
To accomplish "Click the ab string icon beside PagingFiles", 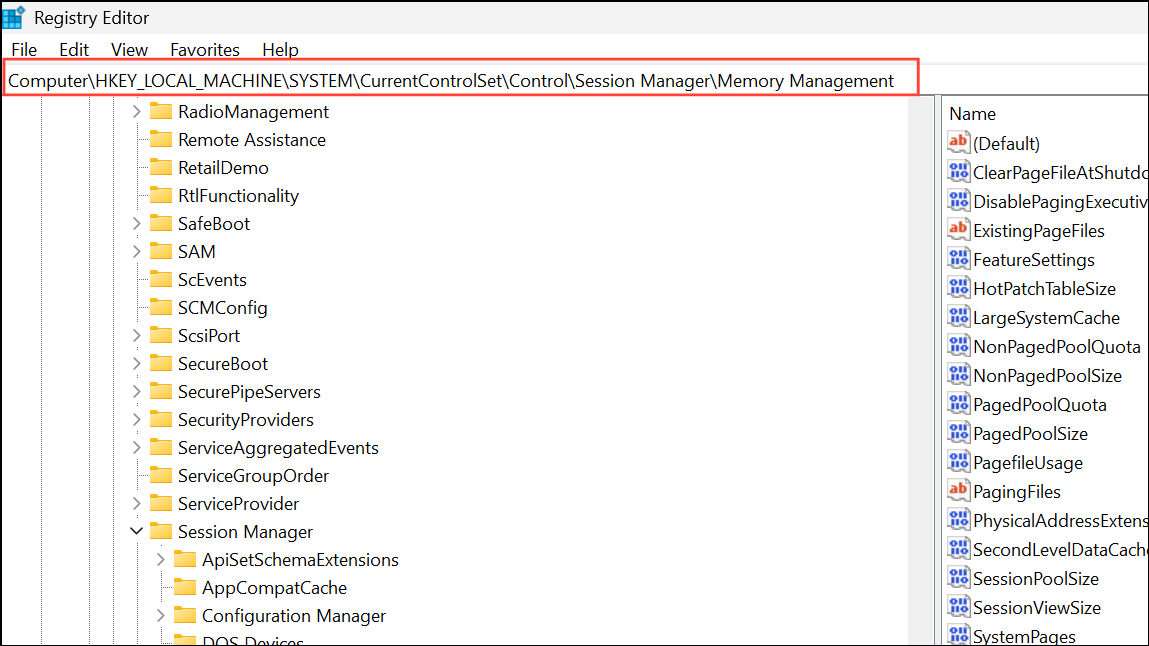I will pos(958,491).
